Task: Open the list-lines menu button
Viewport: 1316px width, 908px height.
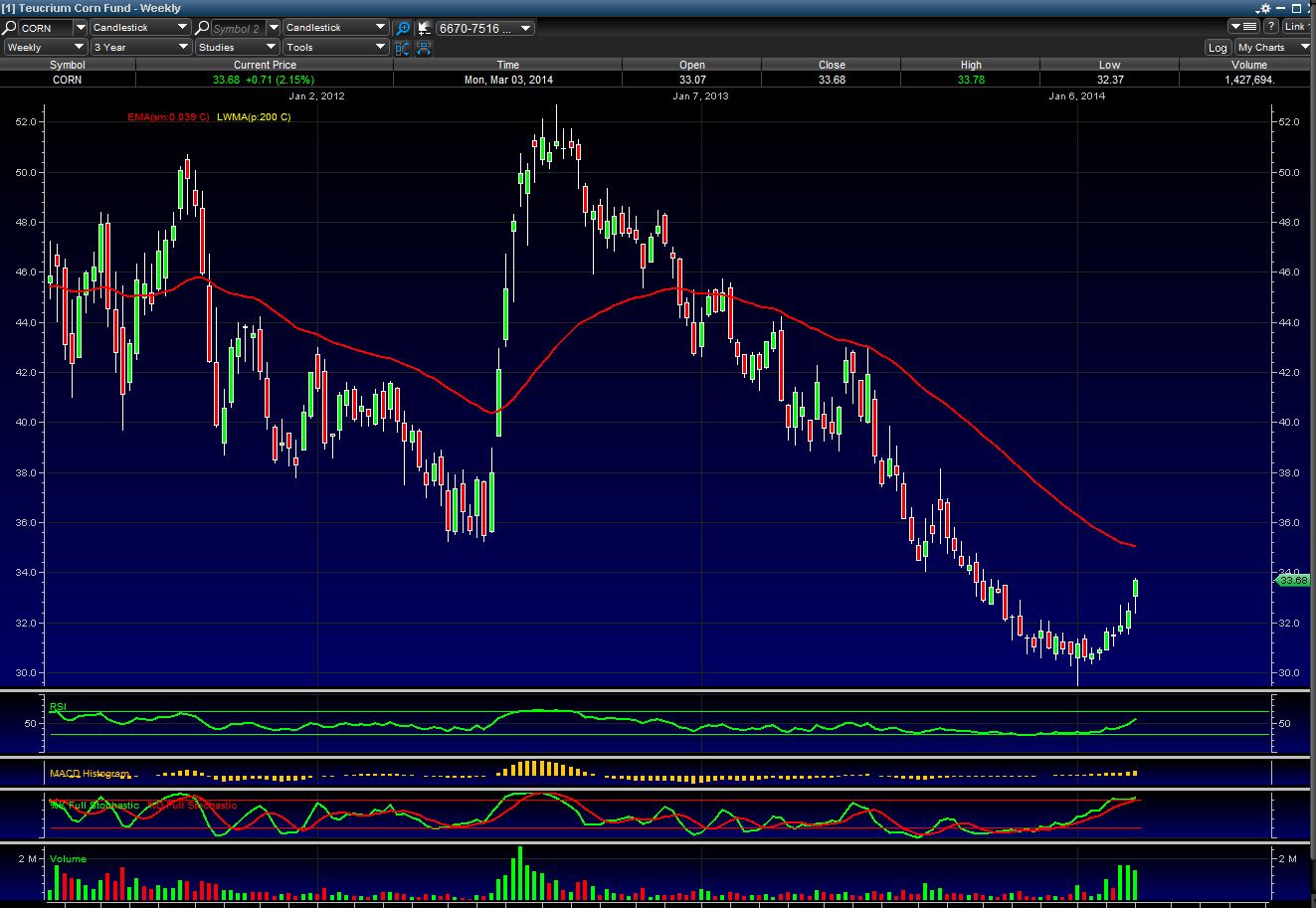Action: coord(1242,27)
